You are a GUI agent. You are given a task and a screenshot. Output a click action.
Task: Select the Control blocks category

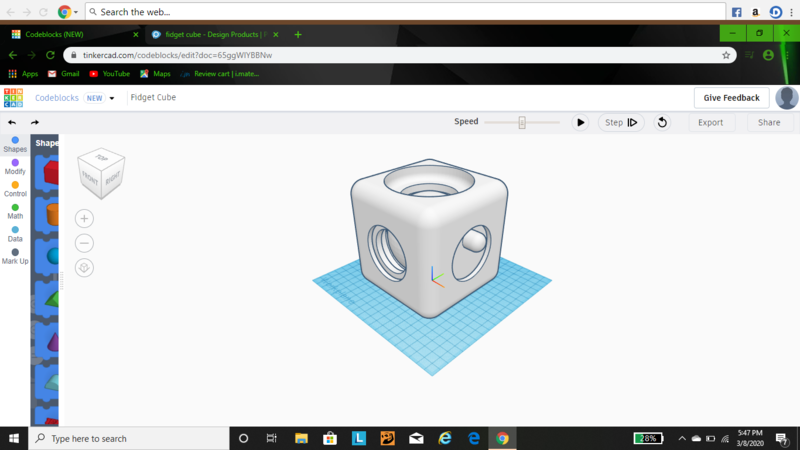(15, 188)
